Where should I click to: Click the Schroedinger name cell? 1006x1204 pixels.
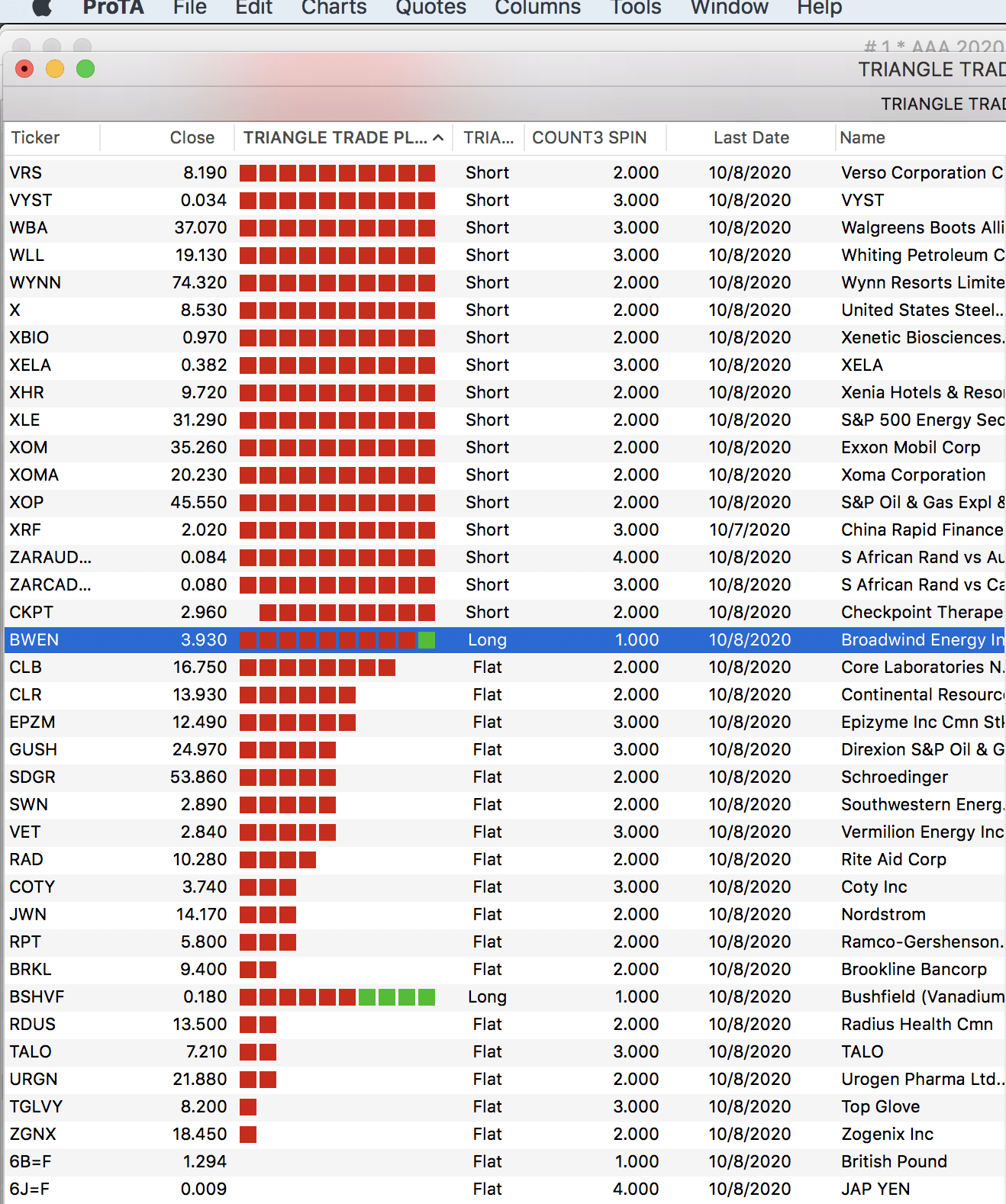[x=895, y=777]
